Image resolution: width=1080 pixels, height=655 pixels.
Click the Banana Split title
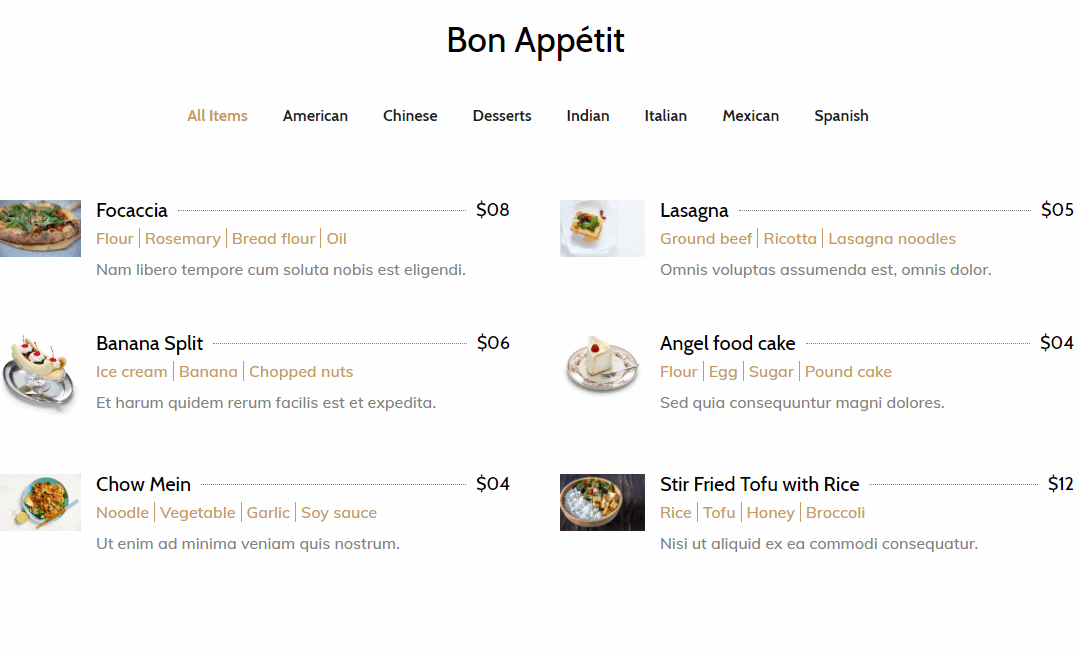point(149,343)
